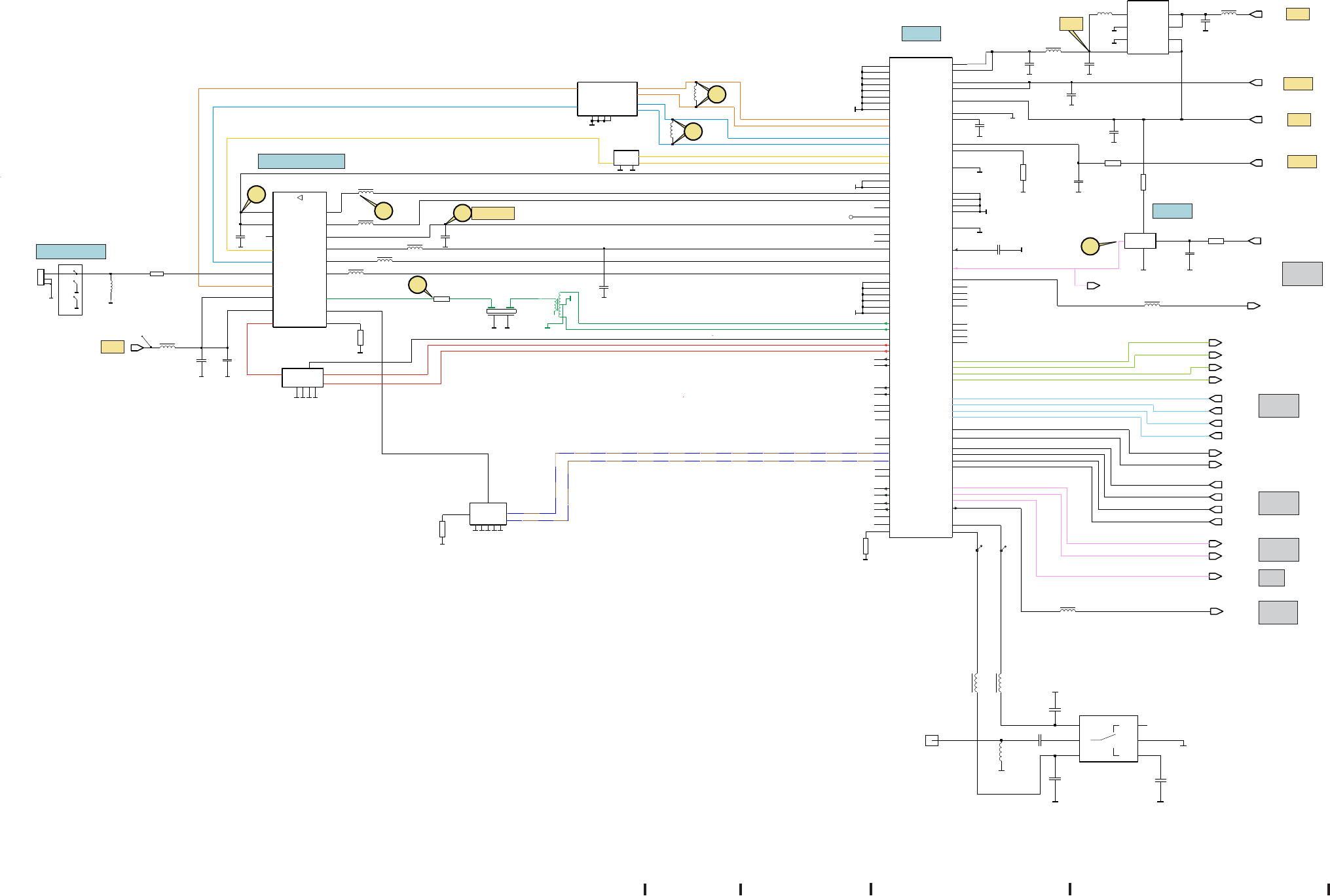Click the small triangle marker atop the left IC
The height and width of the screenshot is (896, 1330).
(x=300, y=198)
